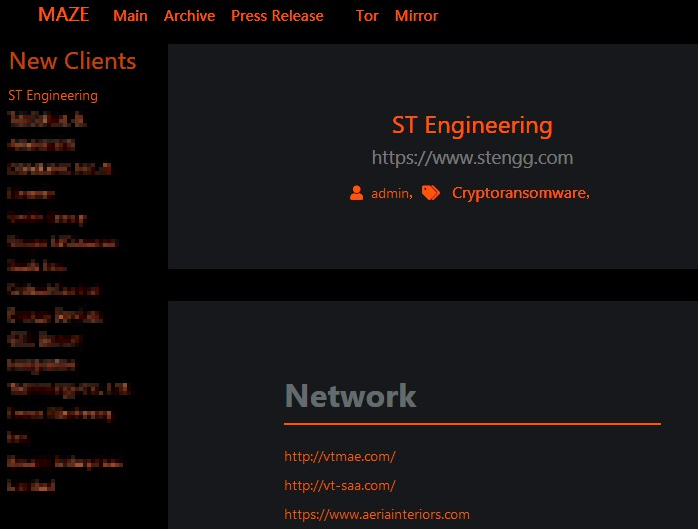This screenshot has width=698, height=529.
Task: Click the Network section heading
Action: coord(350,395)
